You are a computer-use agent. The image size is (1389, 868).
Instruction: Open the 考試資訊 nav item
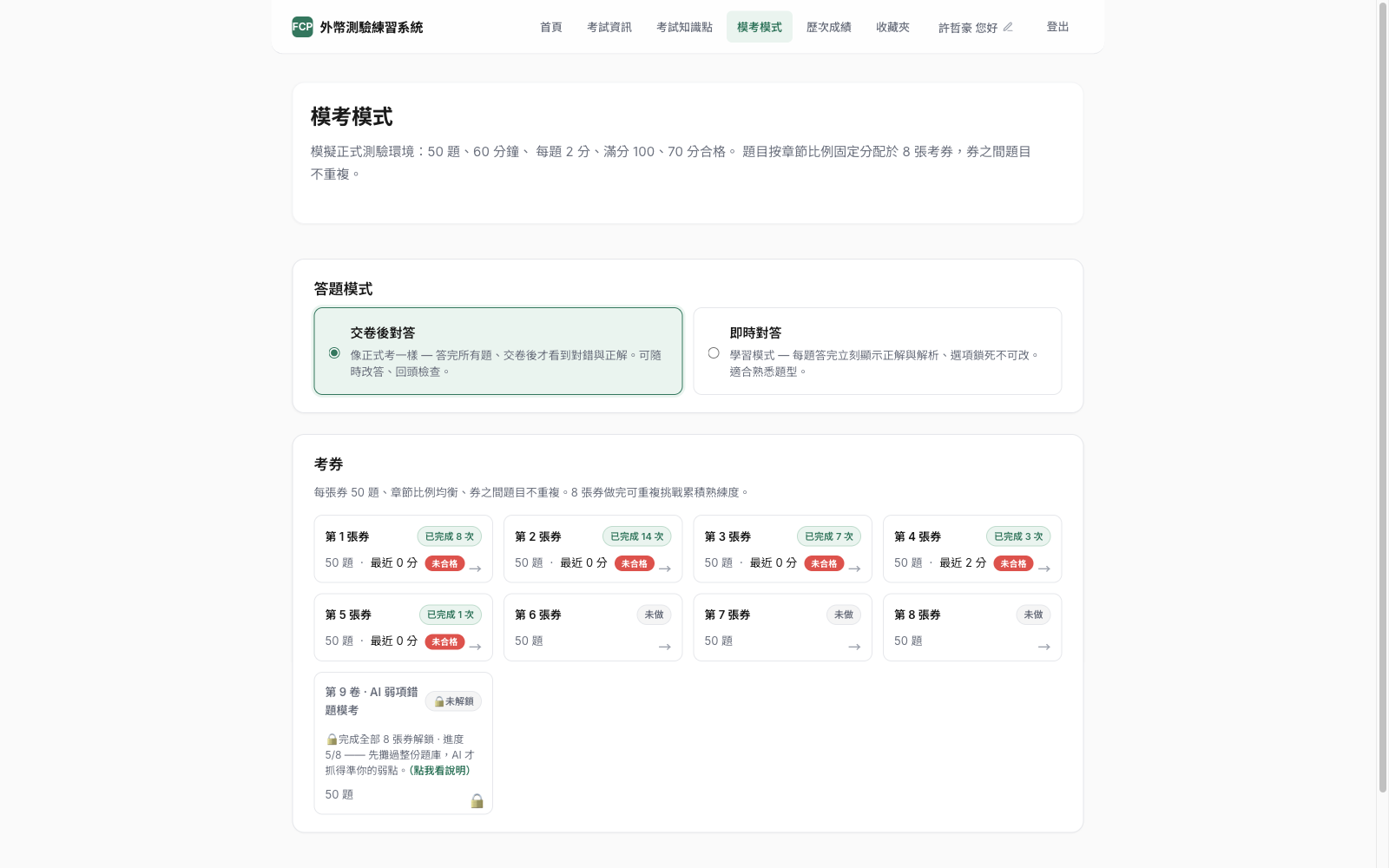pyautogui.click(x=609, y=27)
